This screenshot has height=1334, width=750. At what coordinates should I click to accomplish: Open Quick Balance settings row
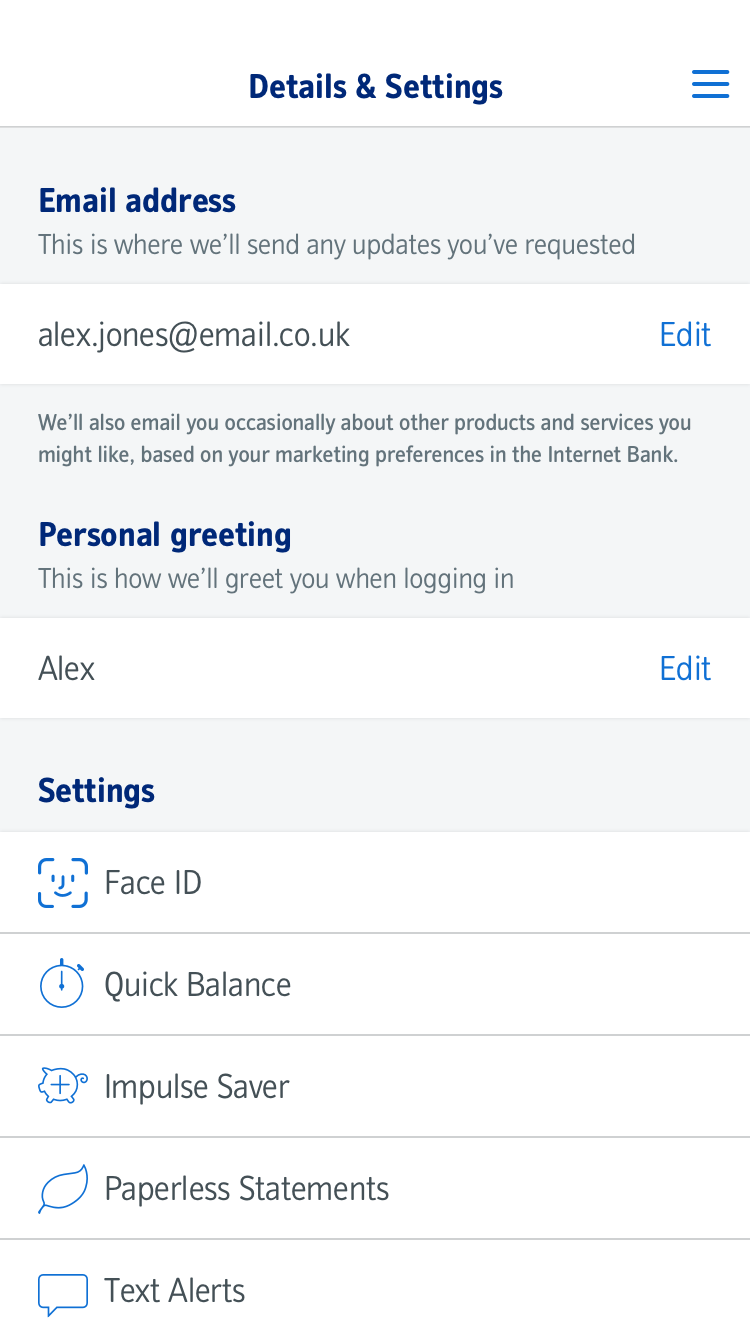click(x=400, y=985)
